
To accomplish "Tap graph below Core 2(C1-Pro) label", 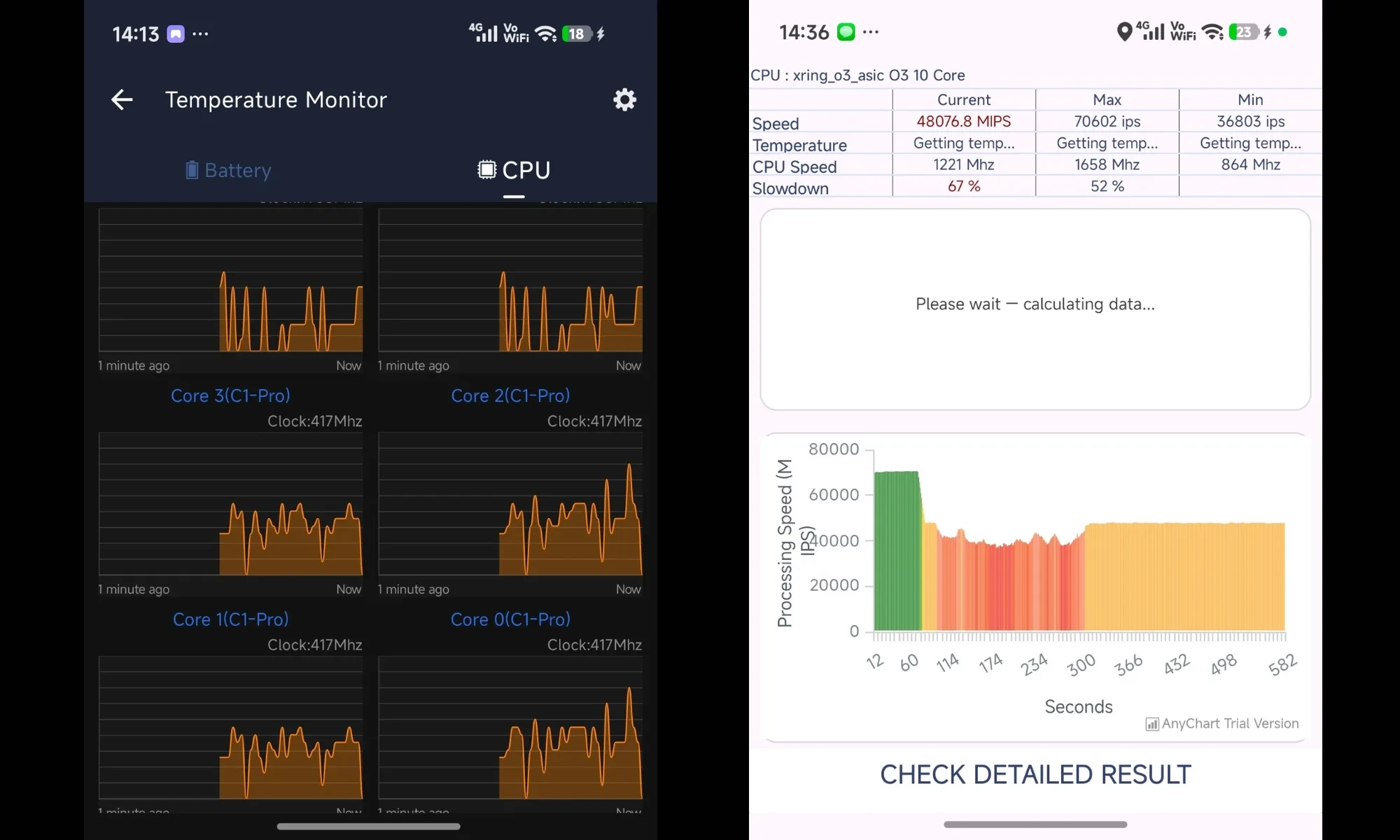I will coord(510,504).
